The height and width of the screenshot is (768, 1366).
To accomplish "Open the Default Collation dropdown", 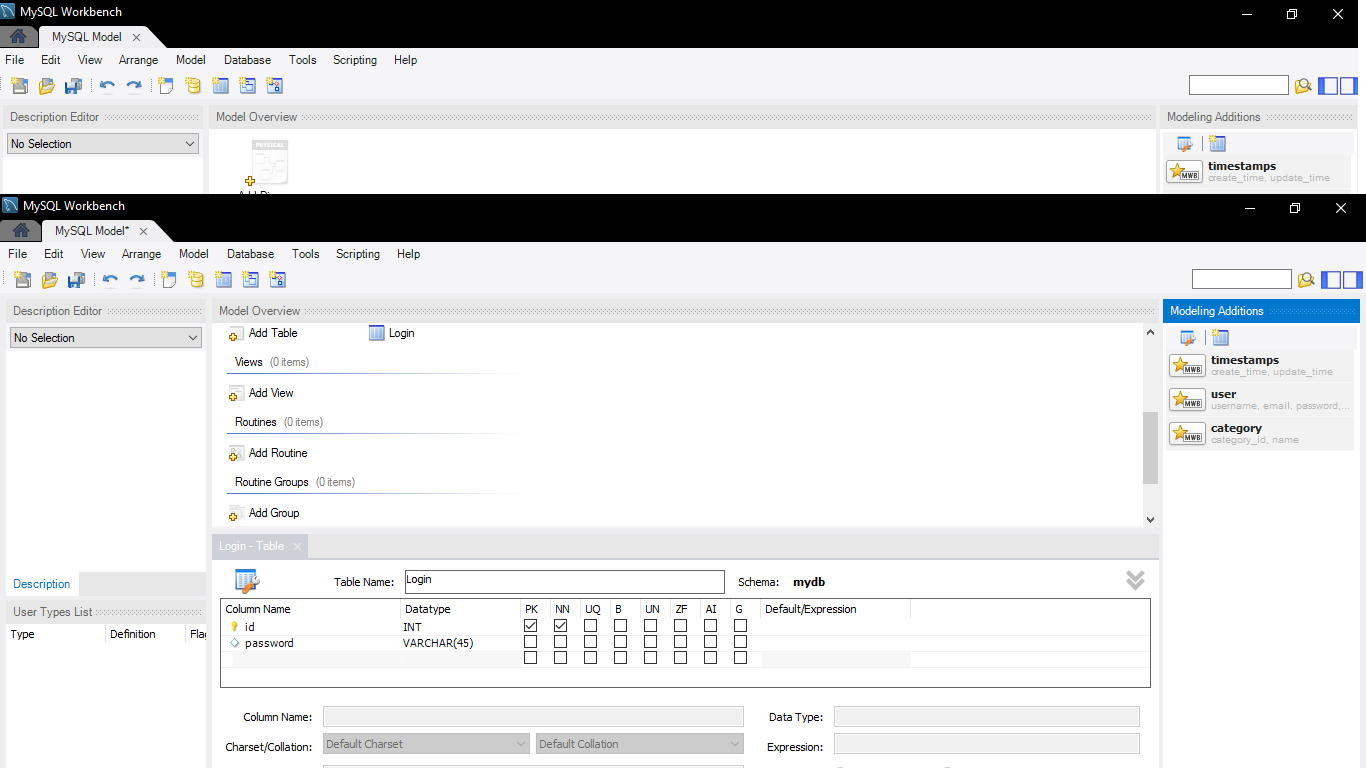I will click(x=640, y=744).
